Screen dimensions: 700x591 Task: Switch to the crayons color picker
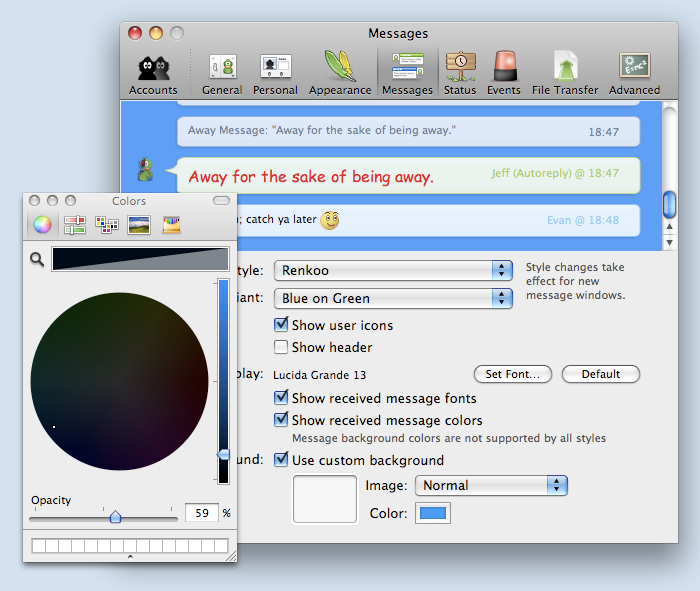click(172, 225)
